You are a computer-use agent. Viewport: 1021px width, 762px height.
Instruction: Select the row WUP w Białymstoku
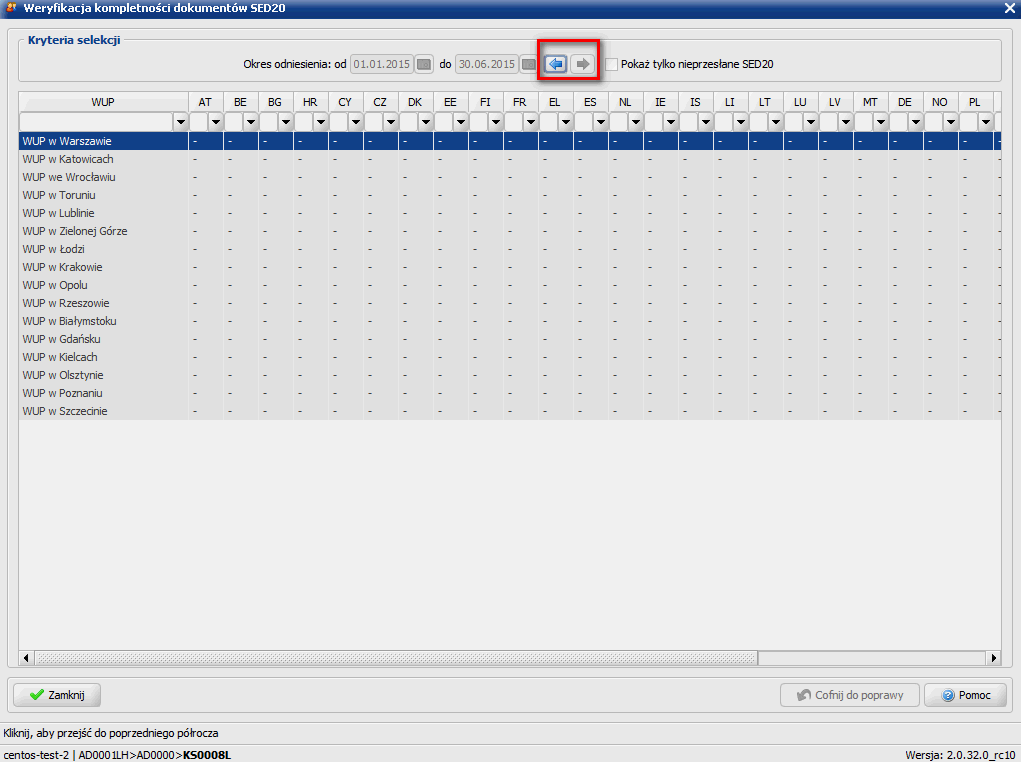click(510, 321)
